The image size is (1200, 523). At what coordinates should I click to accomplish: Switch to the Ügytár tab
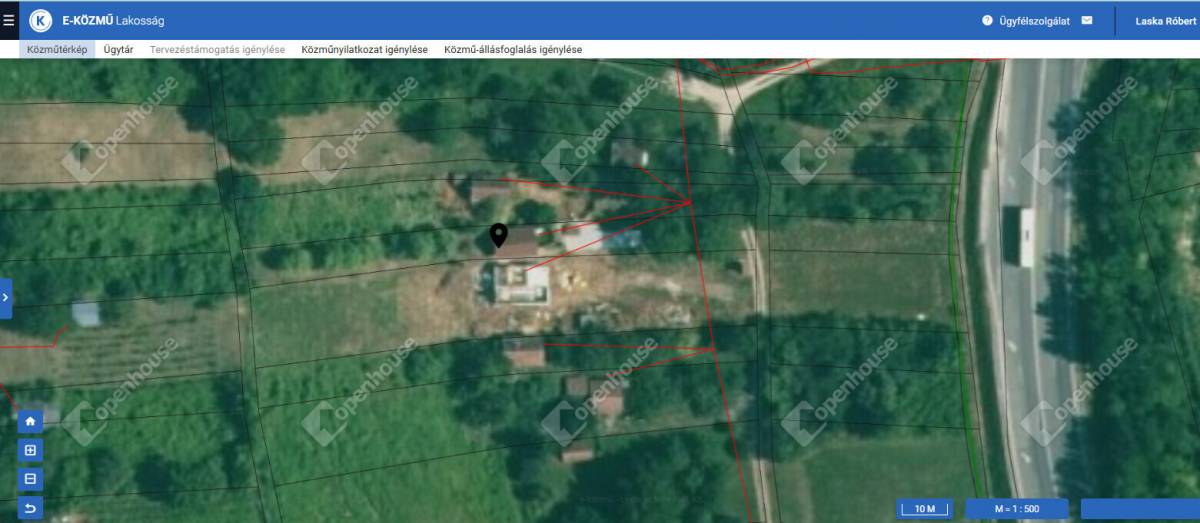point(118,49)
